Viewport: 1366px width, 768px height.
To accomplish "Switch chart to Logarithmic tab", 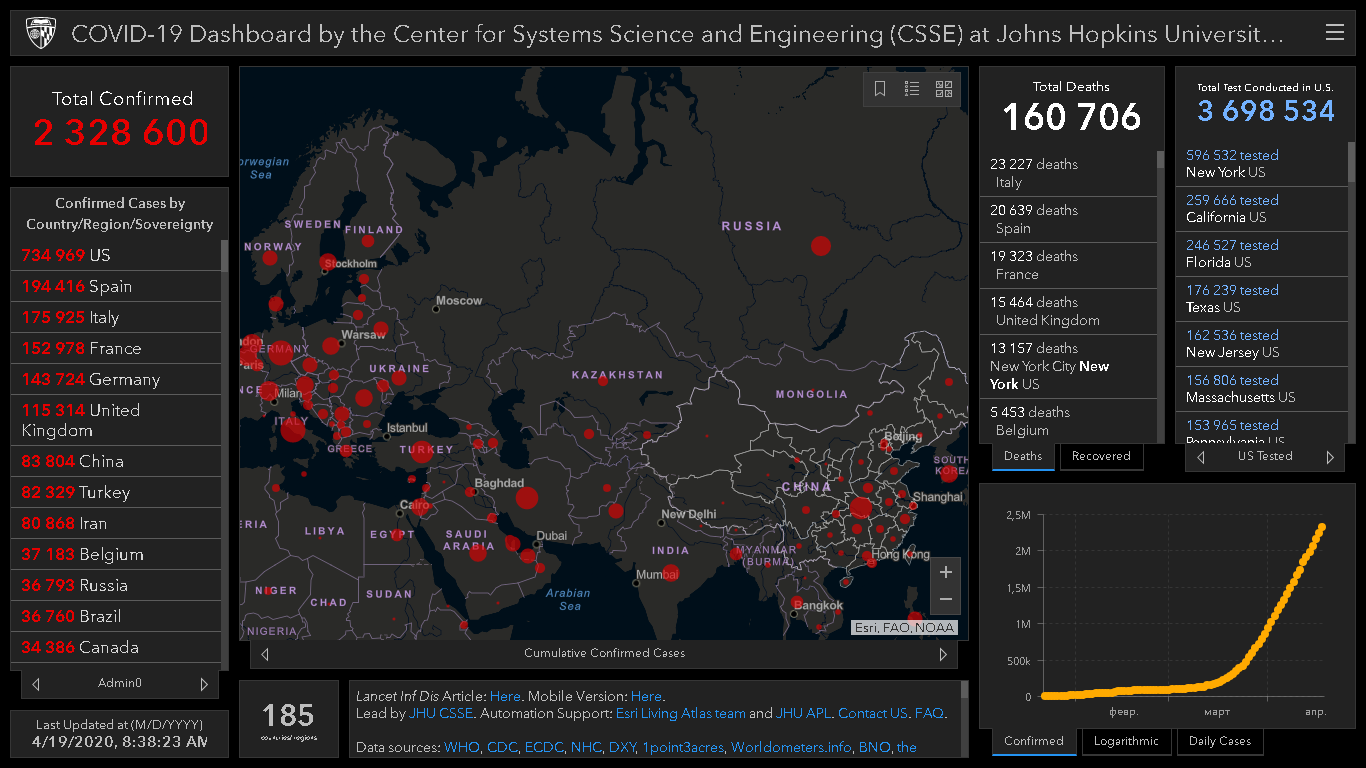I will tap(1126, 742).
